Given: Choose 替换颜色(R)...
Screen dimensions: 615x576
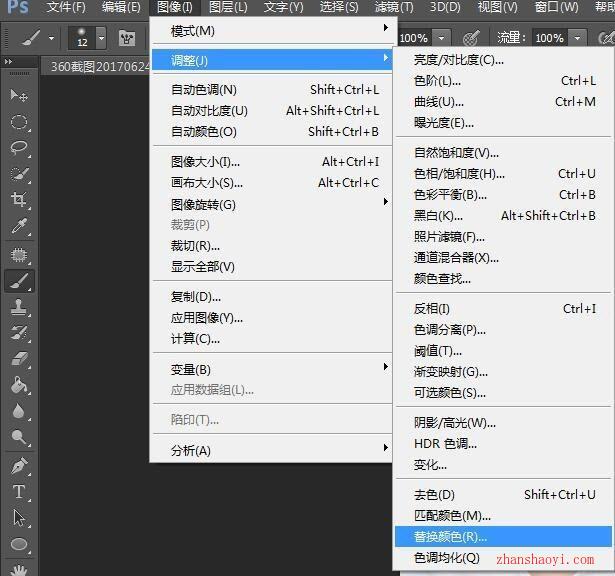Looking at the screenshot, I should coord(504,536).
